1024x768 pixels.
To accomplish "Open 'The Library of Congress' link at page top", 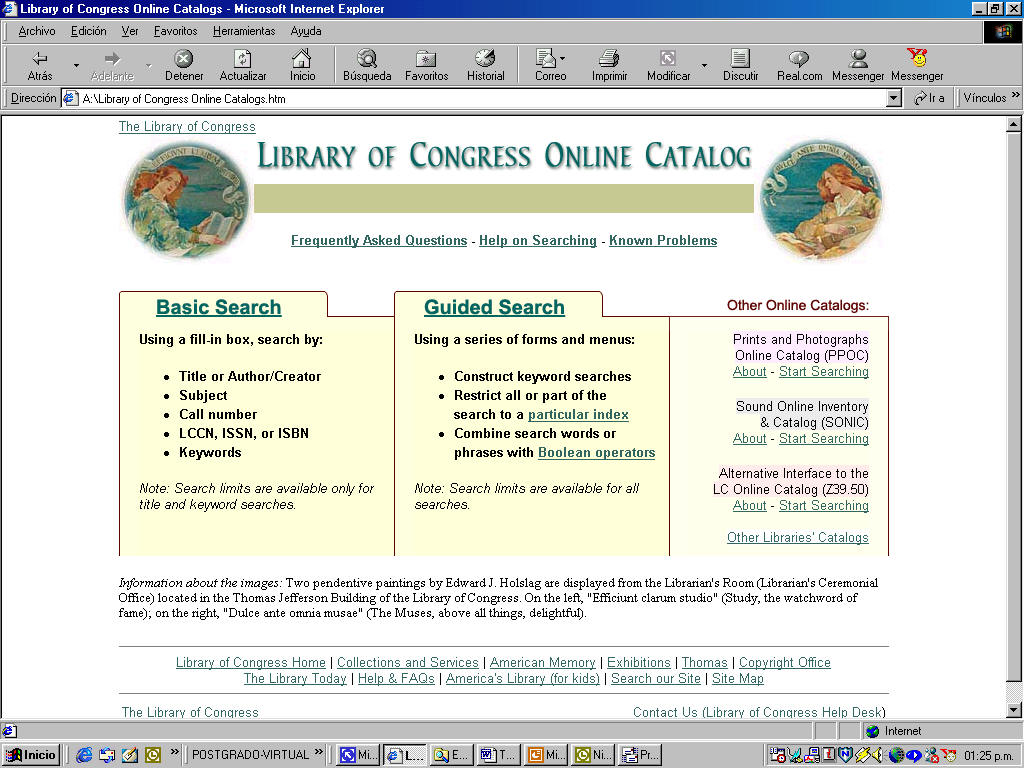I will pyautogui.click(x=187, y=127).
